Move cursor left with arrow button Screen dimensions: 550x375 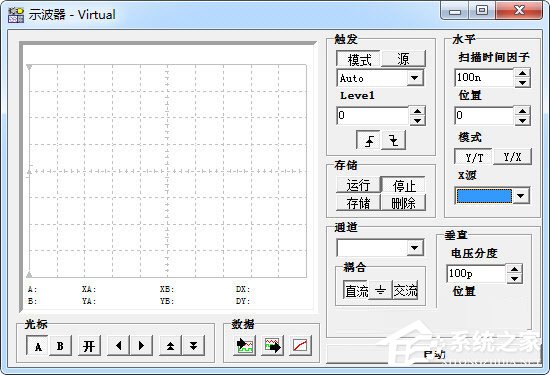coord(119,346)
